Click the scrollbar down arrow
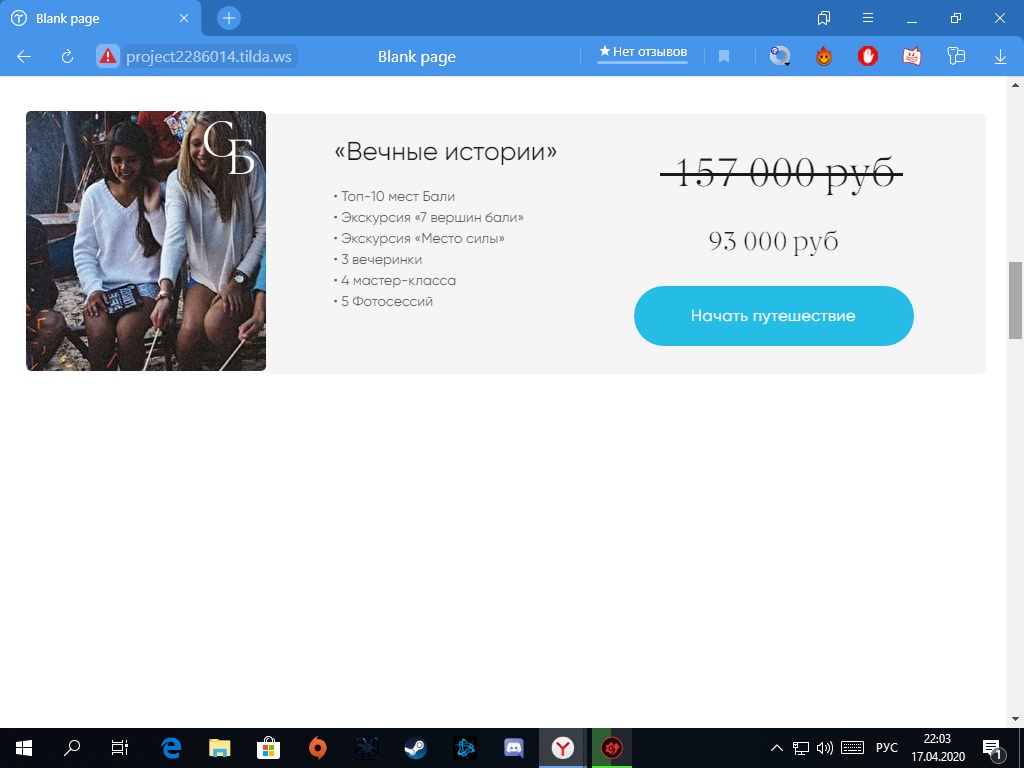This screenshot has height=768, width=1024. click(x=1015, y=720)
